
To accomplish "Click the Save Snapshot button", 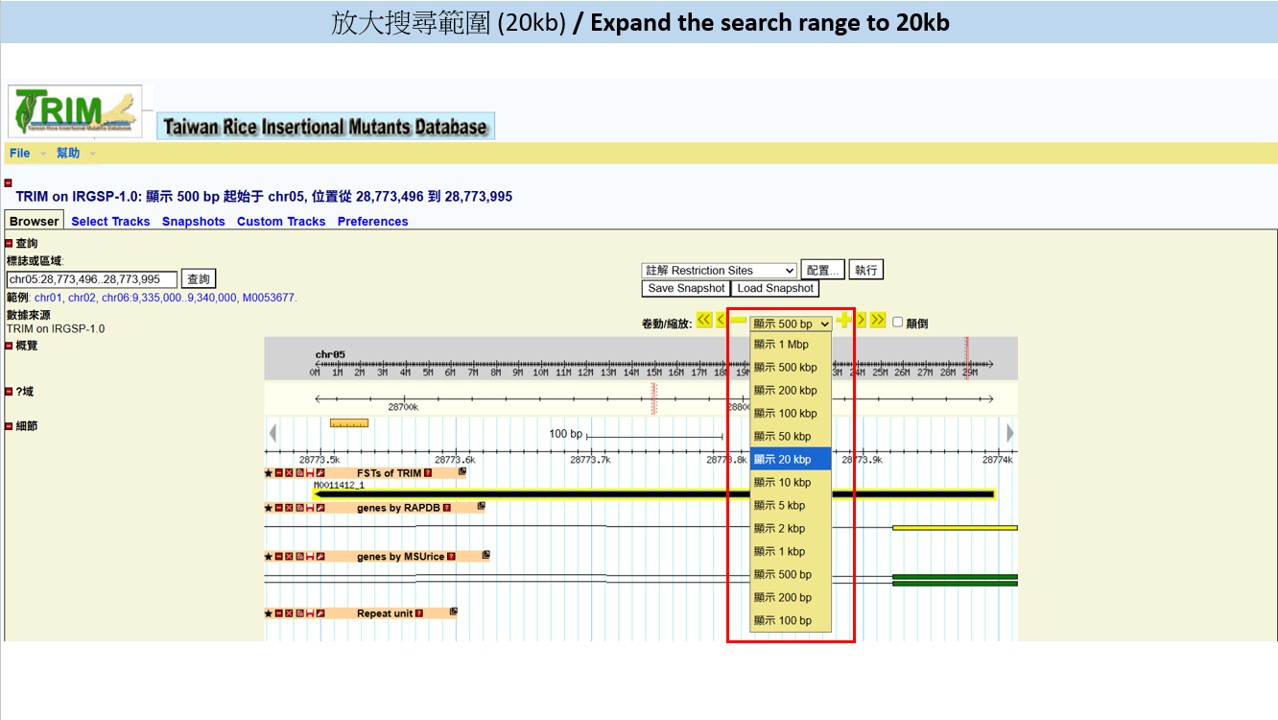I will pos(686,289).
